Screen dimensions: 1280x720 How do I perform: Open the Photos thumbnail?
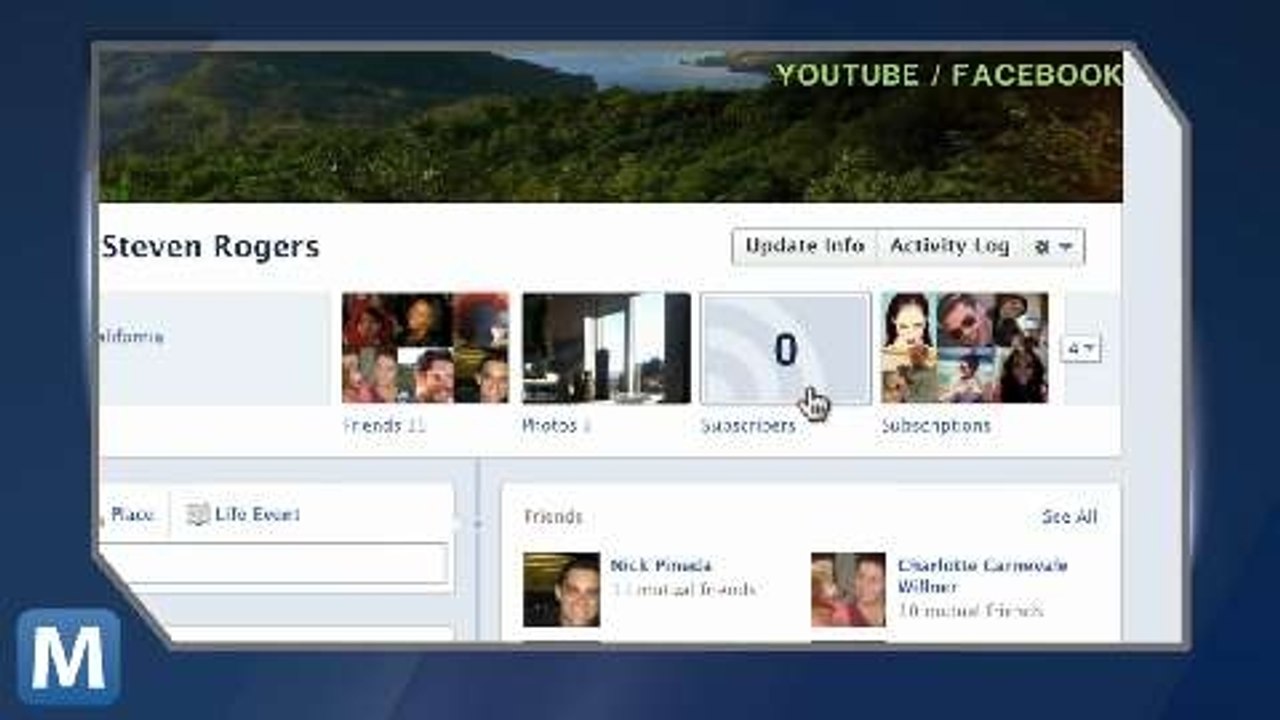point(606,348)
